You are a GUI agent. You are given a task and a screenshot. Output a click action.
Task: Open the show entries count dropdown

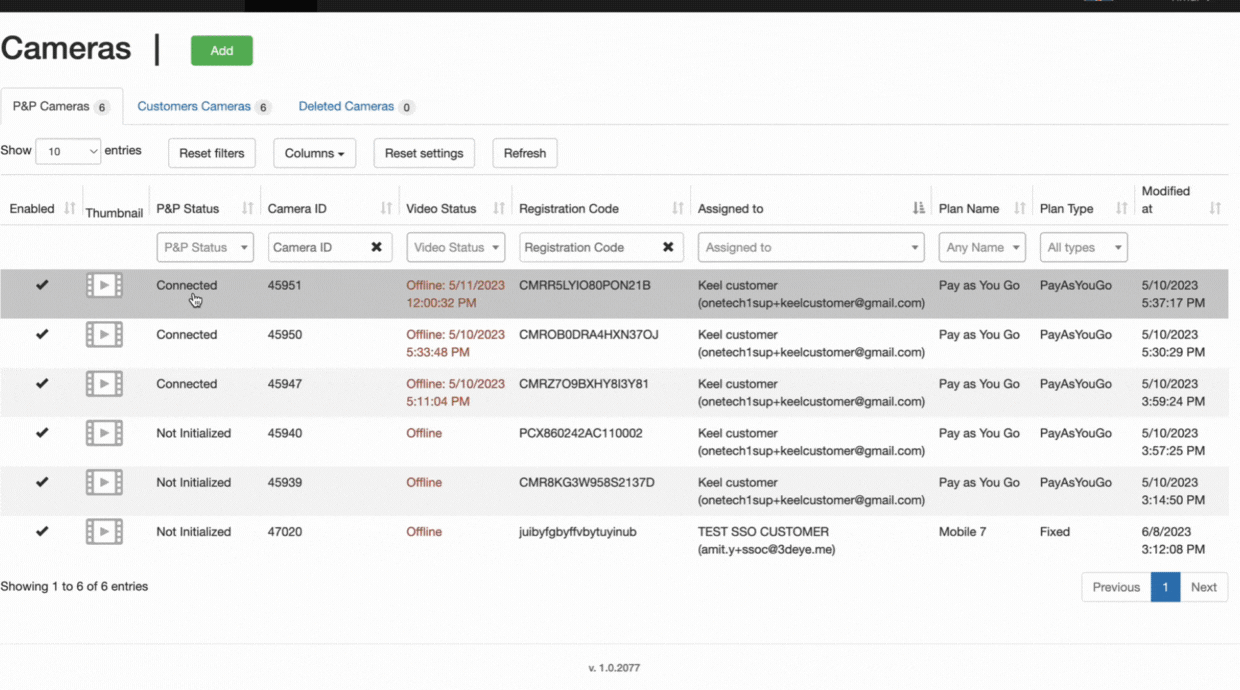(68, 152)
